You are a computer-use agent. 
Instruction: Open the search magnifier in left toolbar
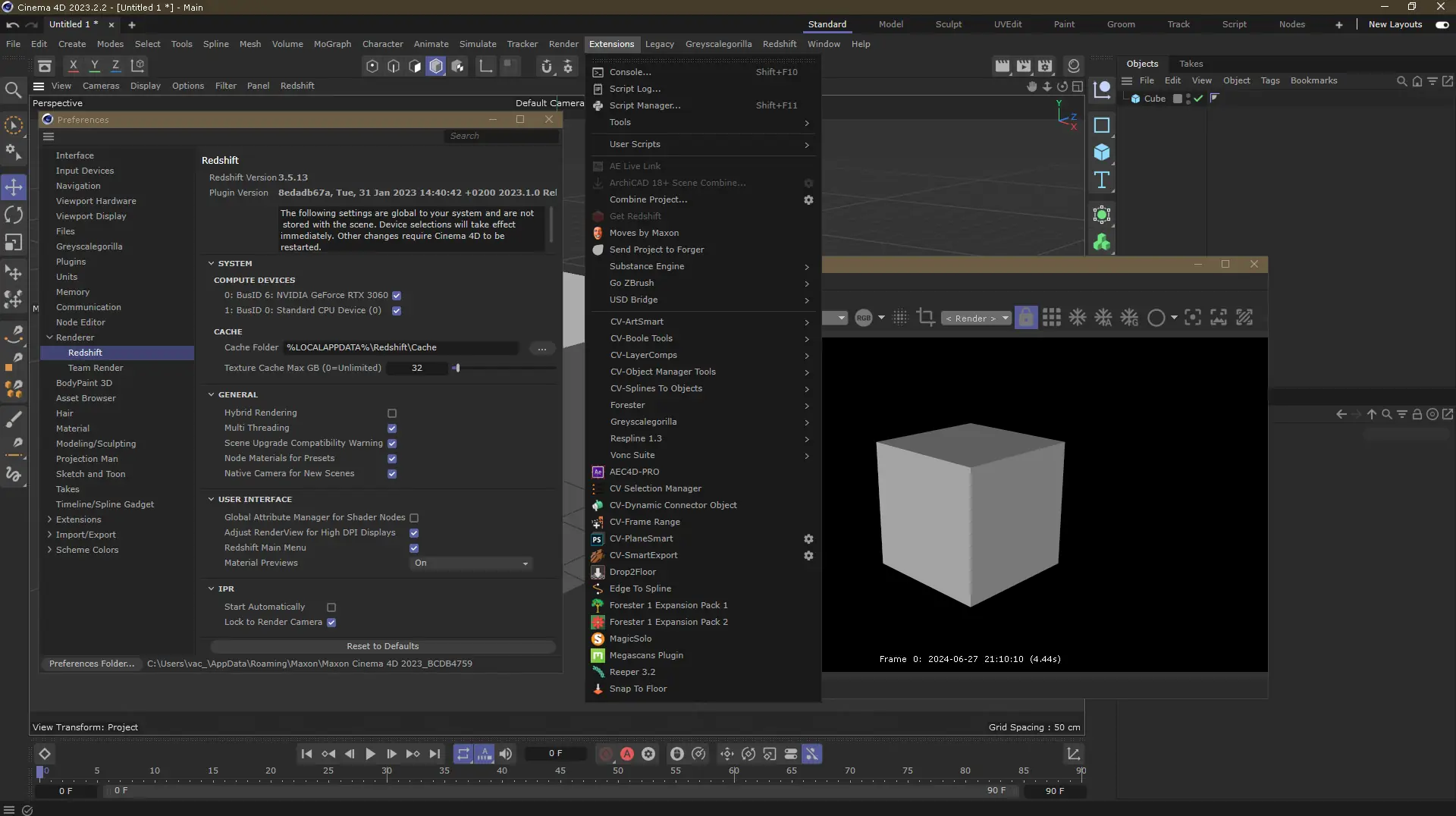click(x=13, y=91)
